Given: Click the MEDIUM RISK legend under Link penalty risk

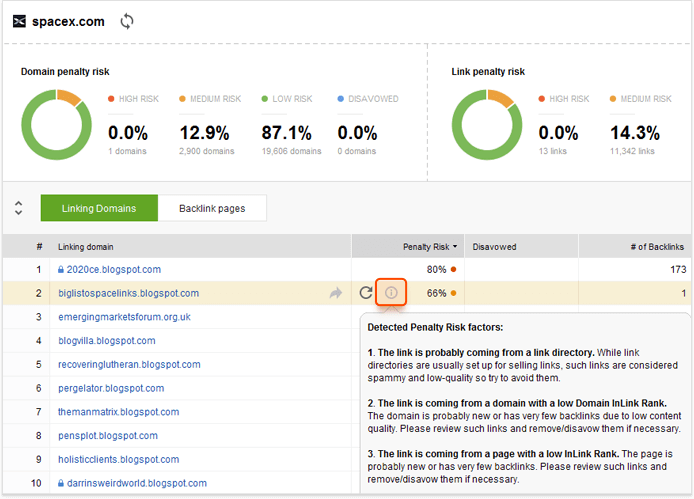Looking at the screenshot, I should click(x=640, y=99).
